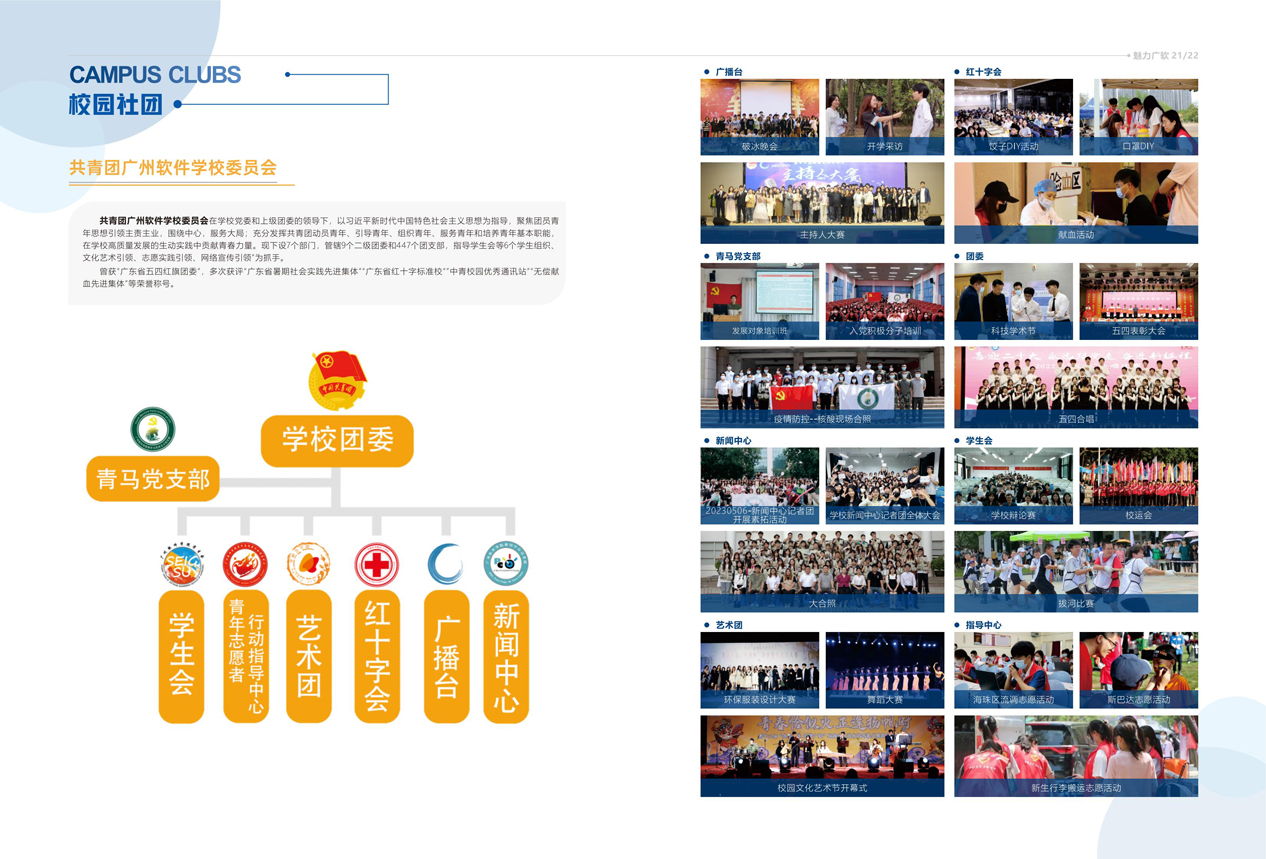Select the 口罩DIY photo
Screen dimensions: 1266x859
click(x=1139, y=117)
